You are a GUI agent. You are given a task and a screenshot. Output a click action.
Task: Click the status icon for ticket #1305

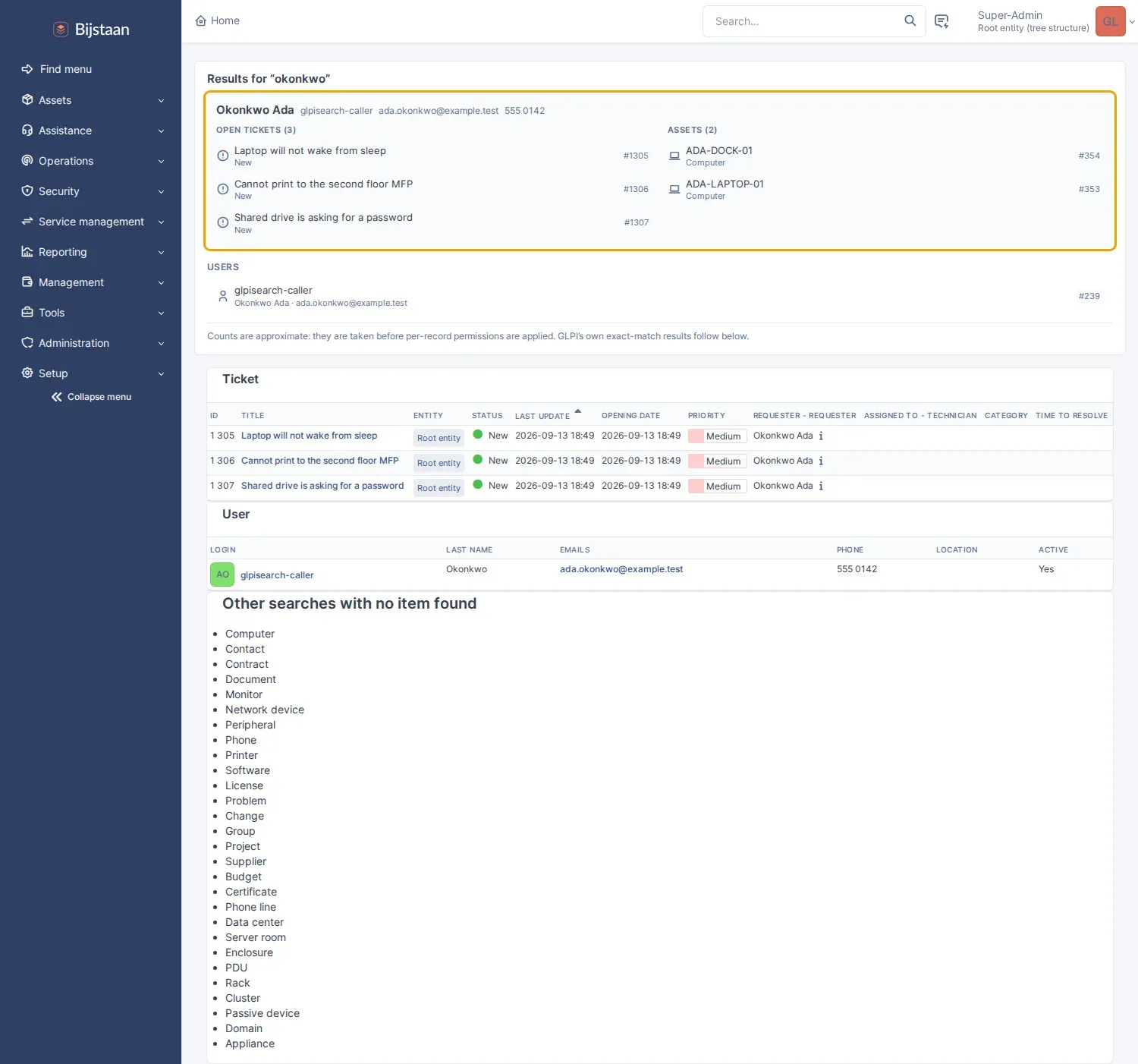tap(223, 156)
